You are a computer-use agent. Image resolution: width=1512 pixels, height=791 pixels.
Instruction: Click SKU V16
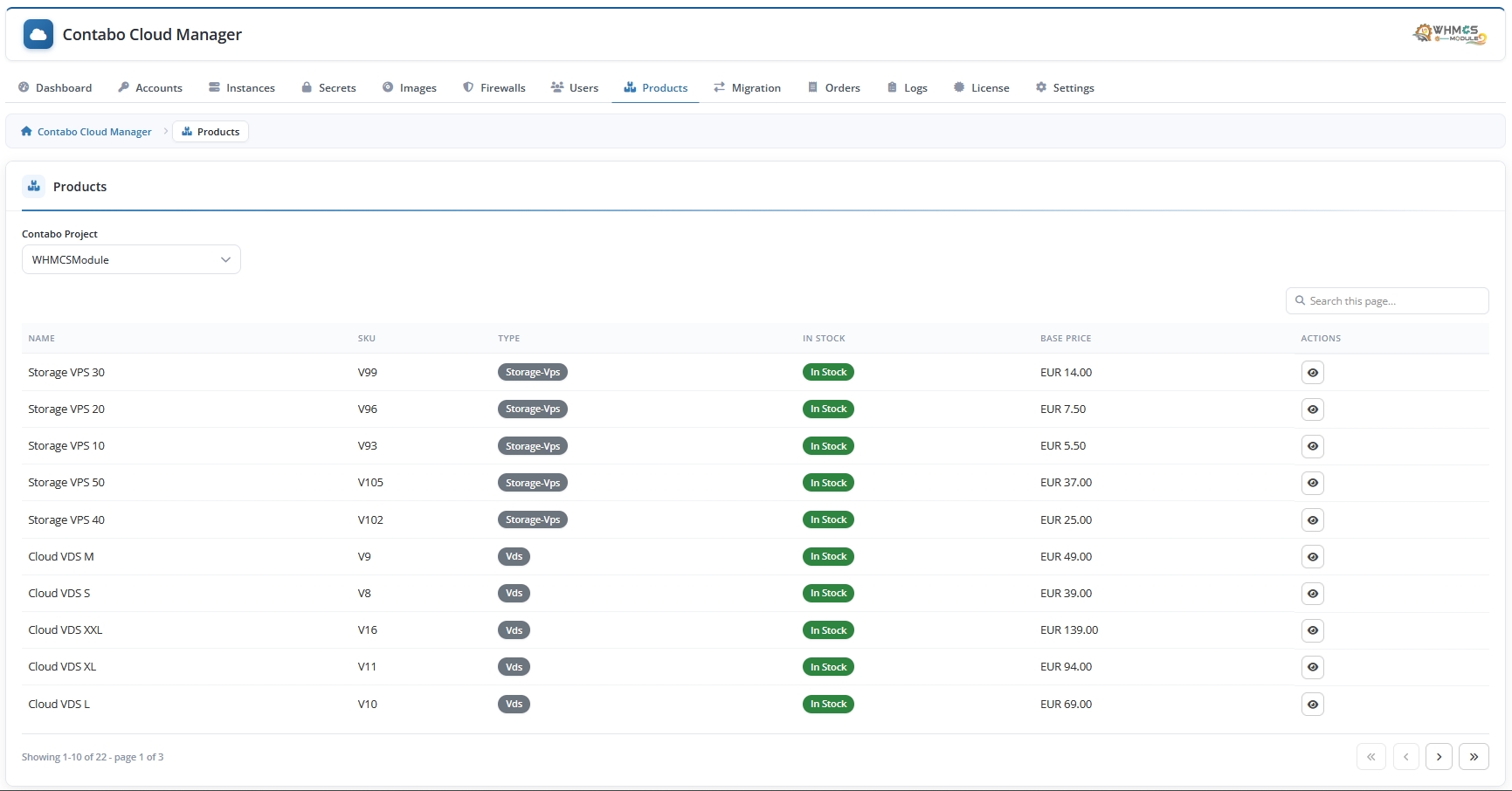click(x=368, y=630)
